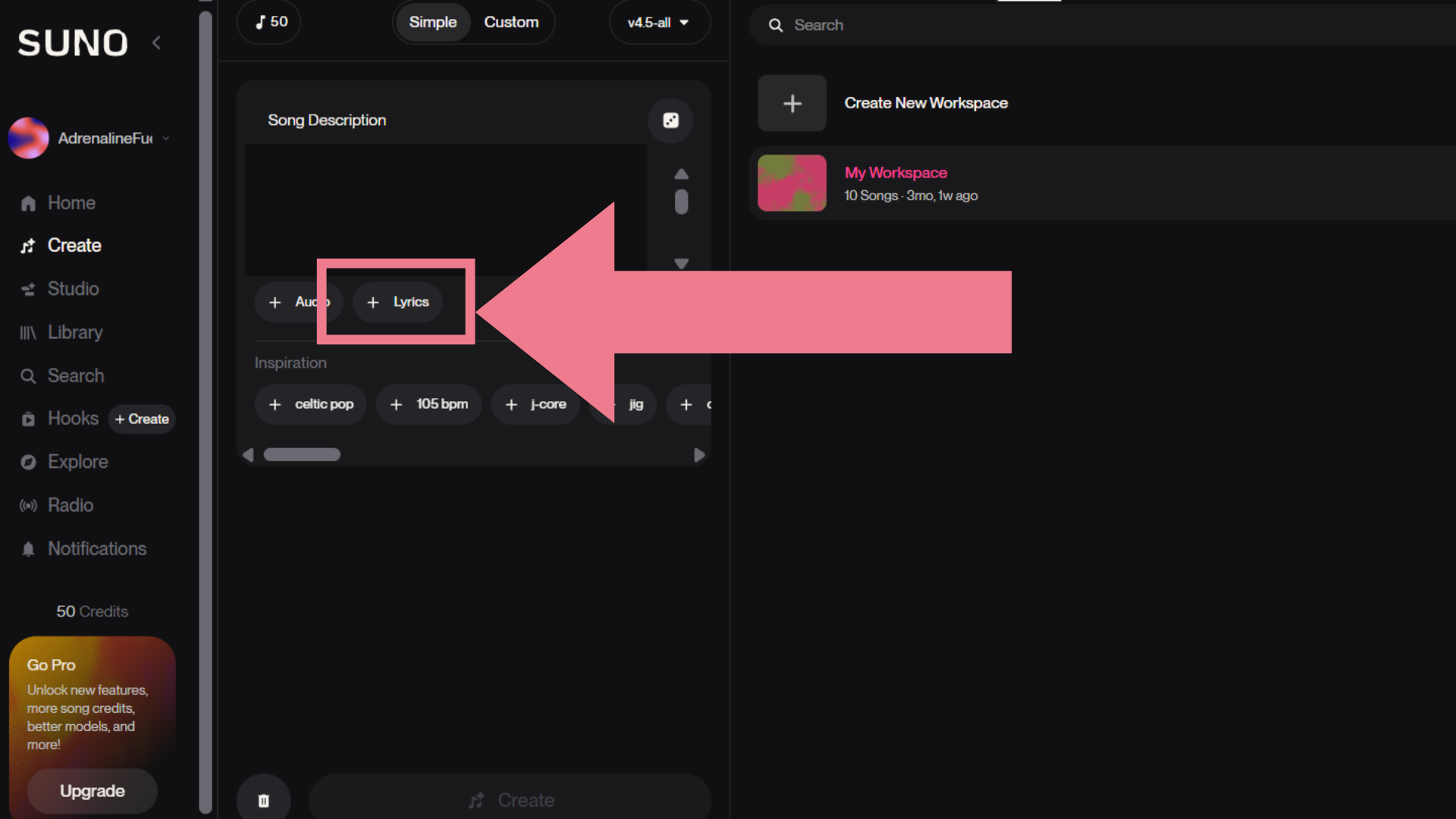Open the My Workspace thumbnail
The height and width of the screenshot is (819, 1456).
pyautogui.click(x=792, y=183)
